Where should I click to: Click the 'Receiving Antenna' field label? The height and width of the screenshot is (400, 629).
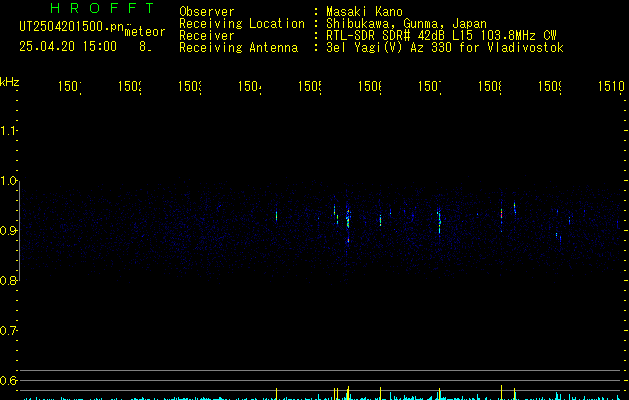(x=238, y=48)
